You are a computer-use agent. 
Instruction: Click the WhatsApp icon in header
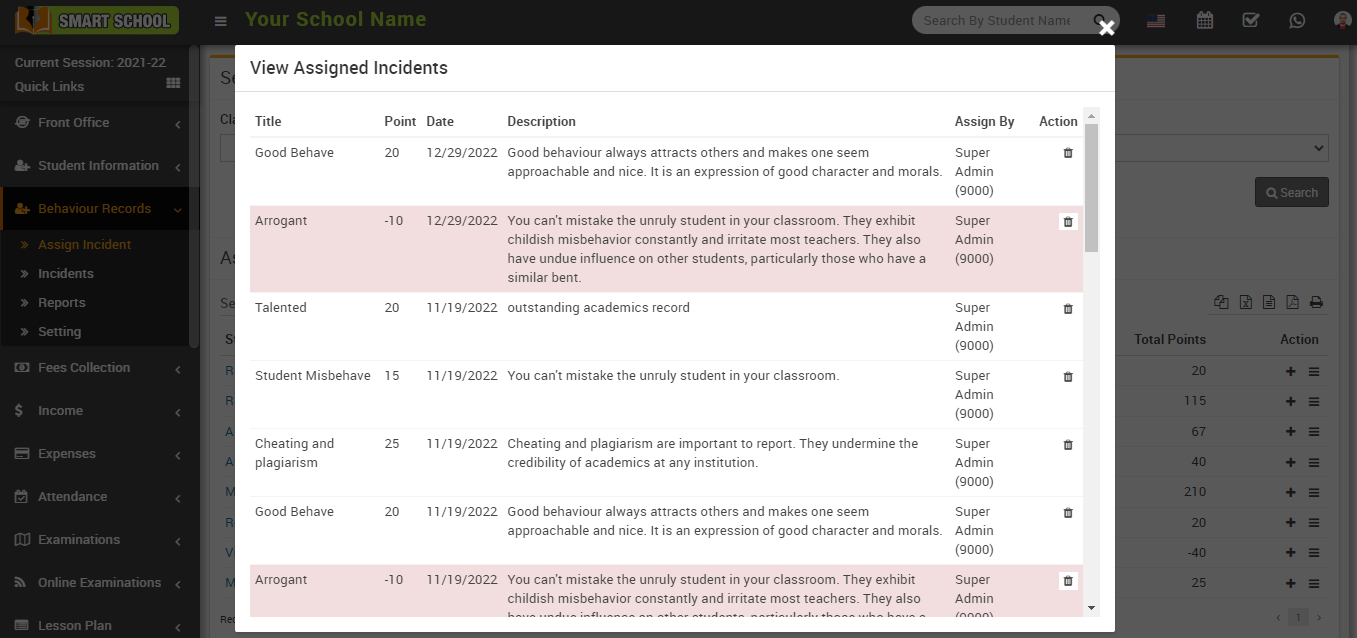tap(1297, 20)
